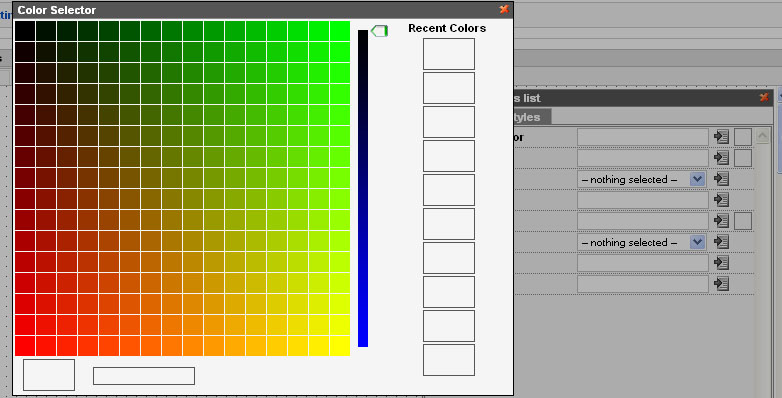Click the Recent Colors heading
Screen dimensions: 782x398
click(x=447, y=28)
